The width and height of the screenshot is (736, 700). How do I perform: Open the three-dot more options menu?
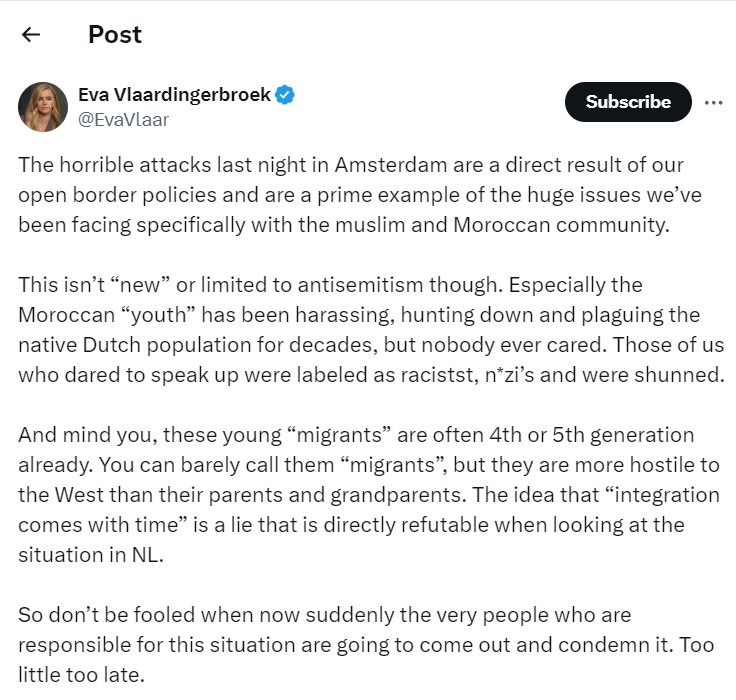pos(713,102)
